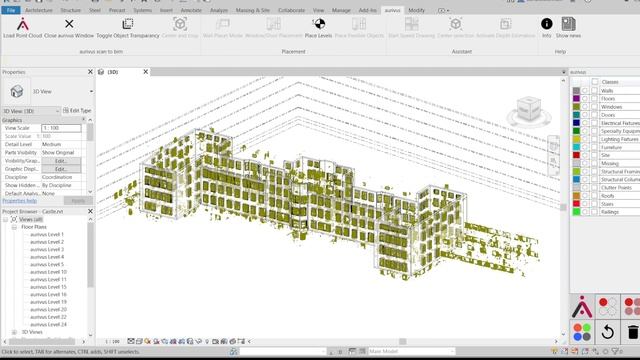Image resolution: width=640 pixels, height=360 pixels.
Task: Click the Window/Door Placement icon
Action: (x=273, y=24)
